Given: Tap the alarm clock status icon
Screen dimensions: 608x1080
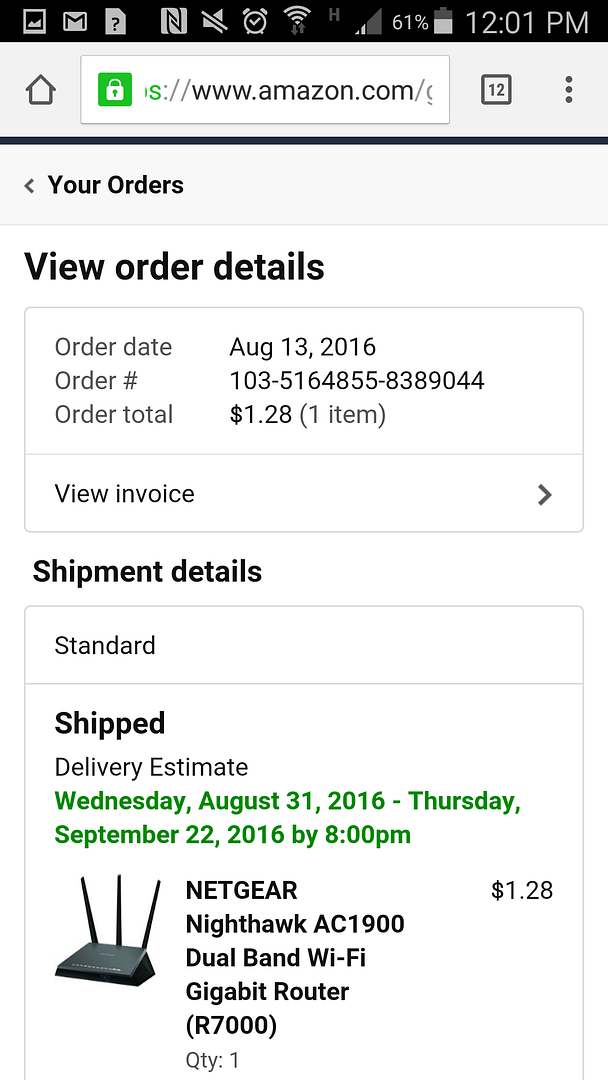Looking at the screenshot, I should point(256,21).
